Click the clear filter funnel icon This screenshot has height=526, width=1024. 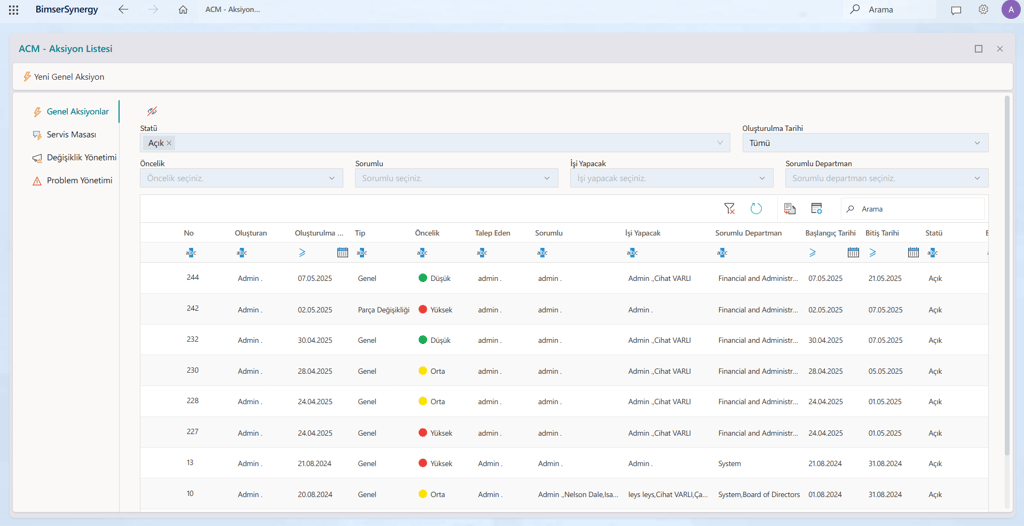(x=729, y=208)
